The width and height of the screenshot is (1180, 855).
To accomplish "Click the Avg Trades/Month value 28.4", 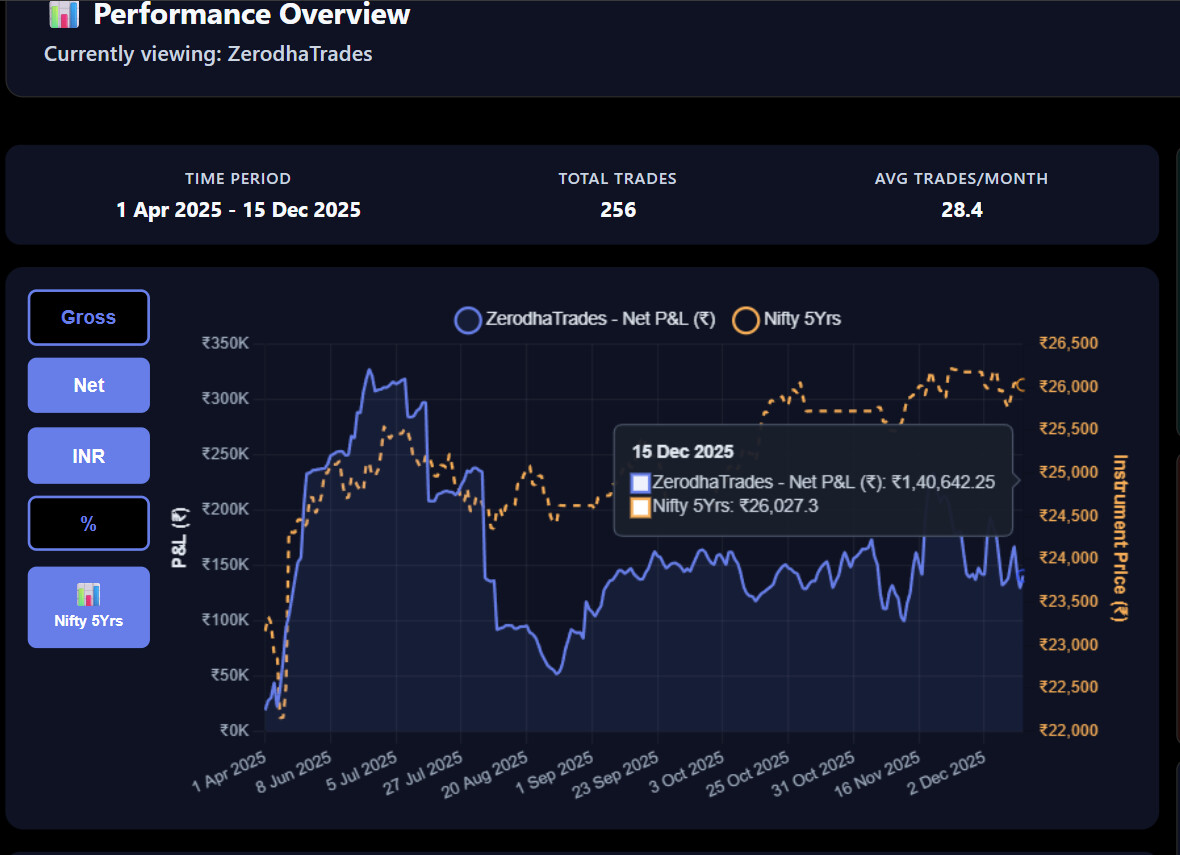I will (961, 210).
